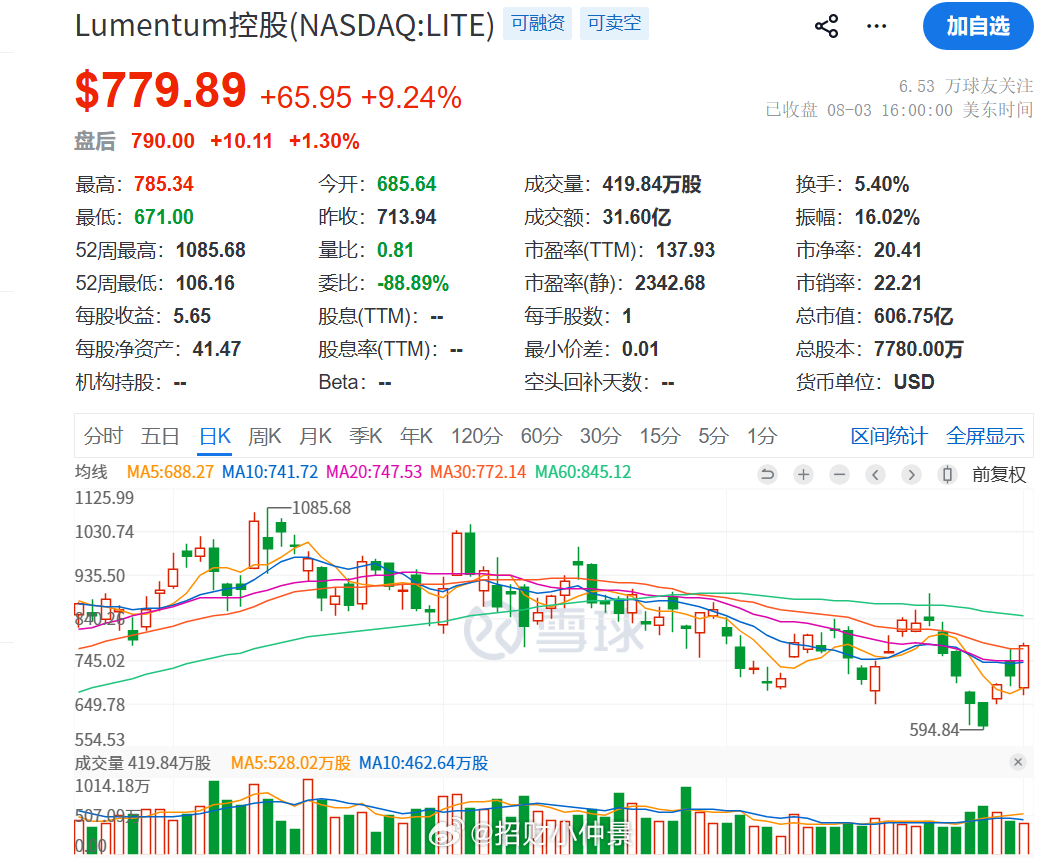Click the 货币单位 value USD

(x=913, y=382)
